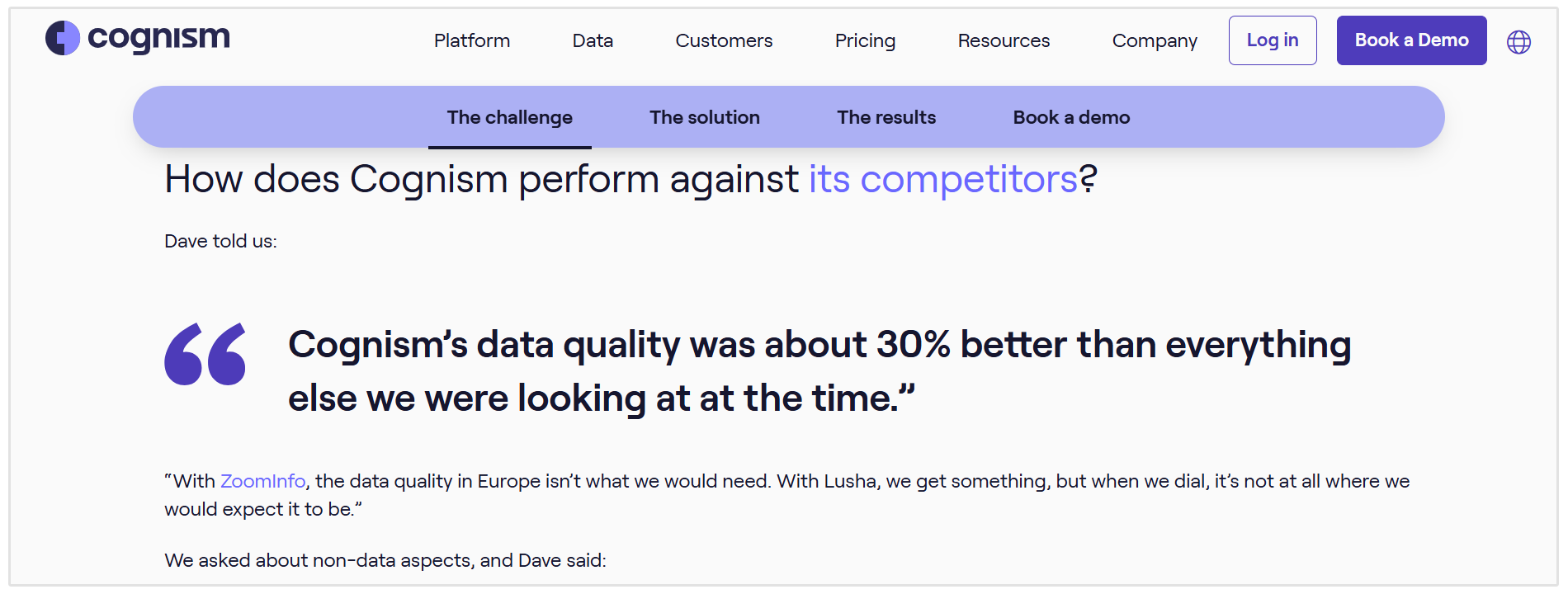This screenshot has height=594, width=1568.
Task: Open the Customers dropdown
Action: click(x=723, y=40)
